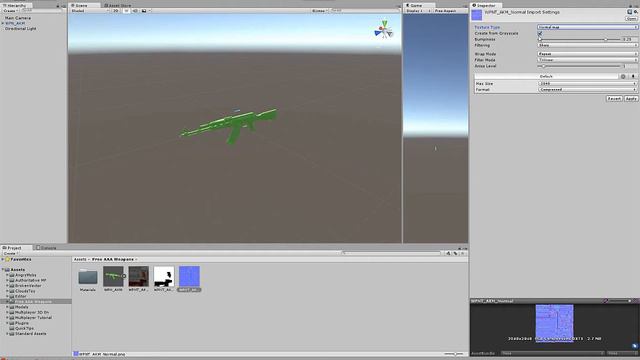Viewport: 640px width, 360px height.
Task: Select the standalone download platform icon tab
Action: [x=633, y=76]
